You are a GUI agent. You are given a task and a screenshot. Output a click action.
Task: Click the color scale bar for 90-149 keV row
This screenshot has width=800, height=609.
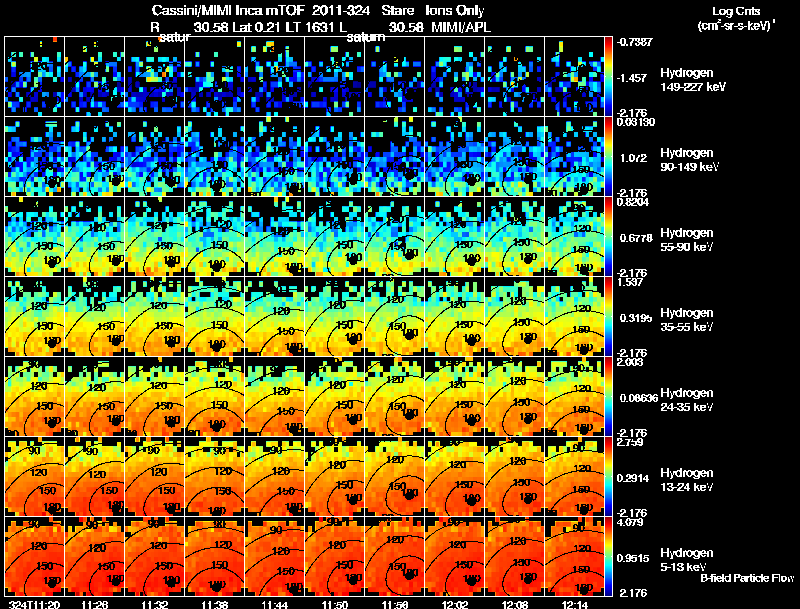coord(608,157)
